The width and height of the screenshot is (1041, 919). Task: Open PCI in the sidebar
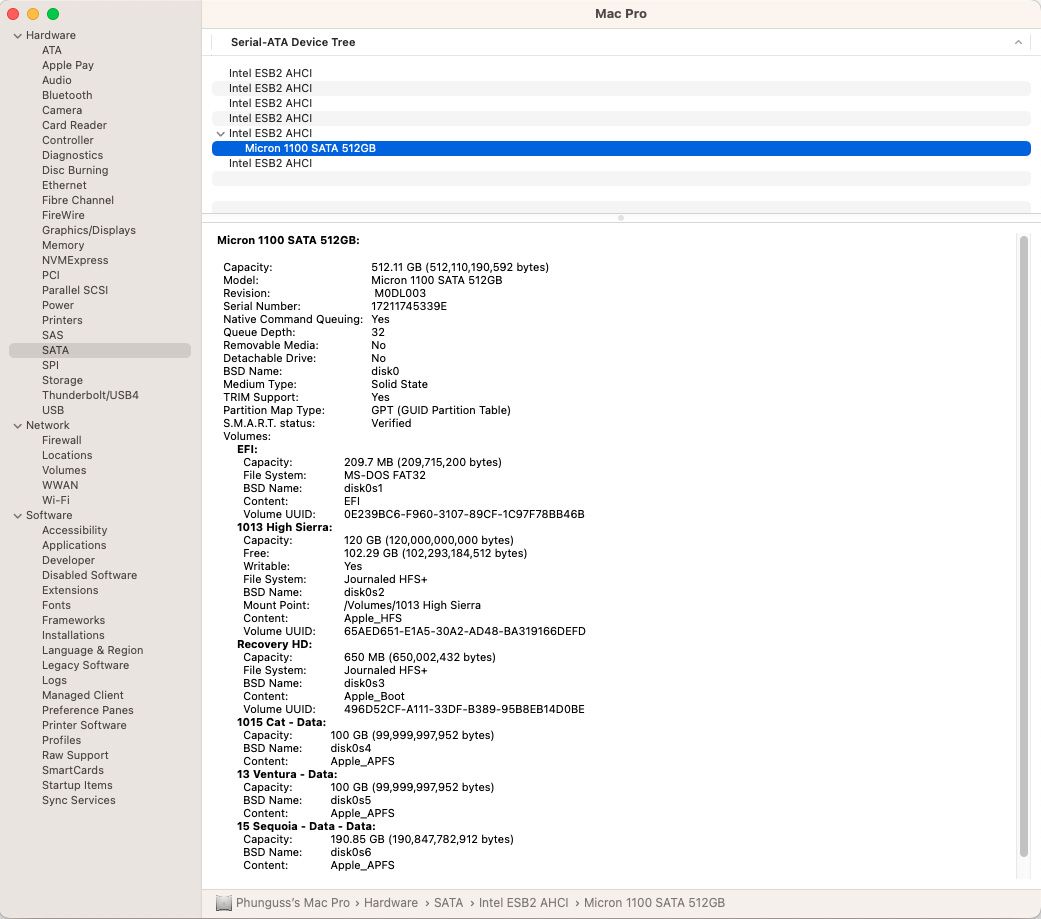coord(50,275)
